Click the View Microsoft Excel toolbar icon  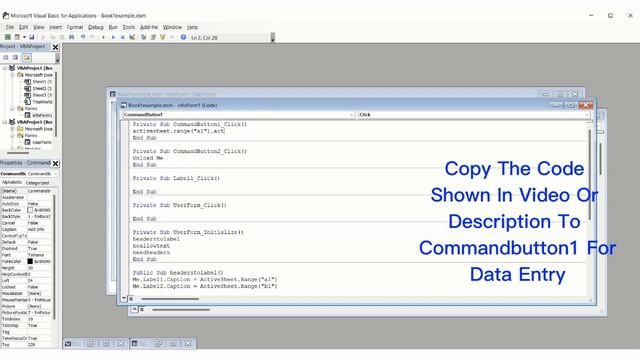point(7,37)
